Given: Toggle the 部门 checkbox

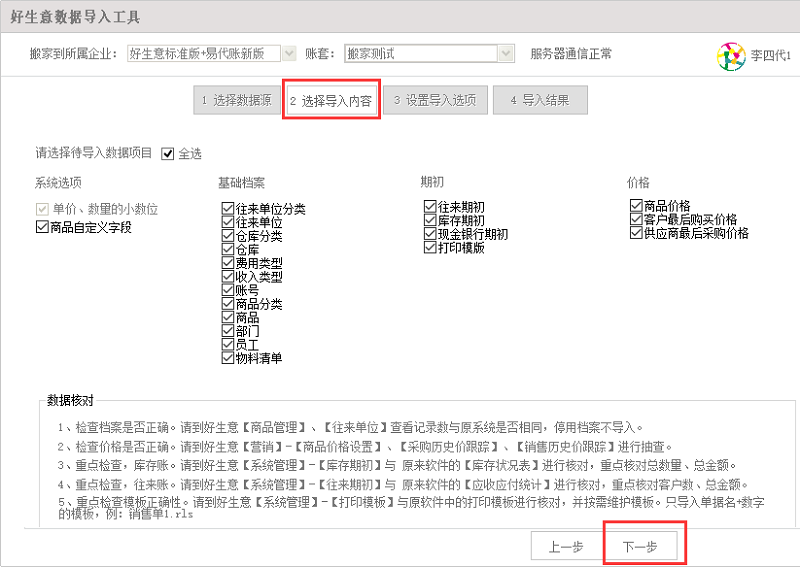Looking at the screenshot, I should click(x=228, y=331).
